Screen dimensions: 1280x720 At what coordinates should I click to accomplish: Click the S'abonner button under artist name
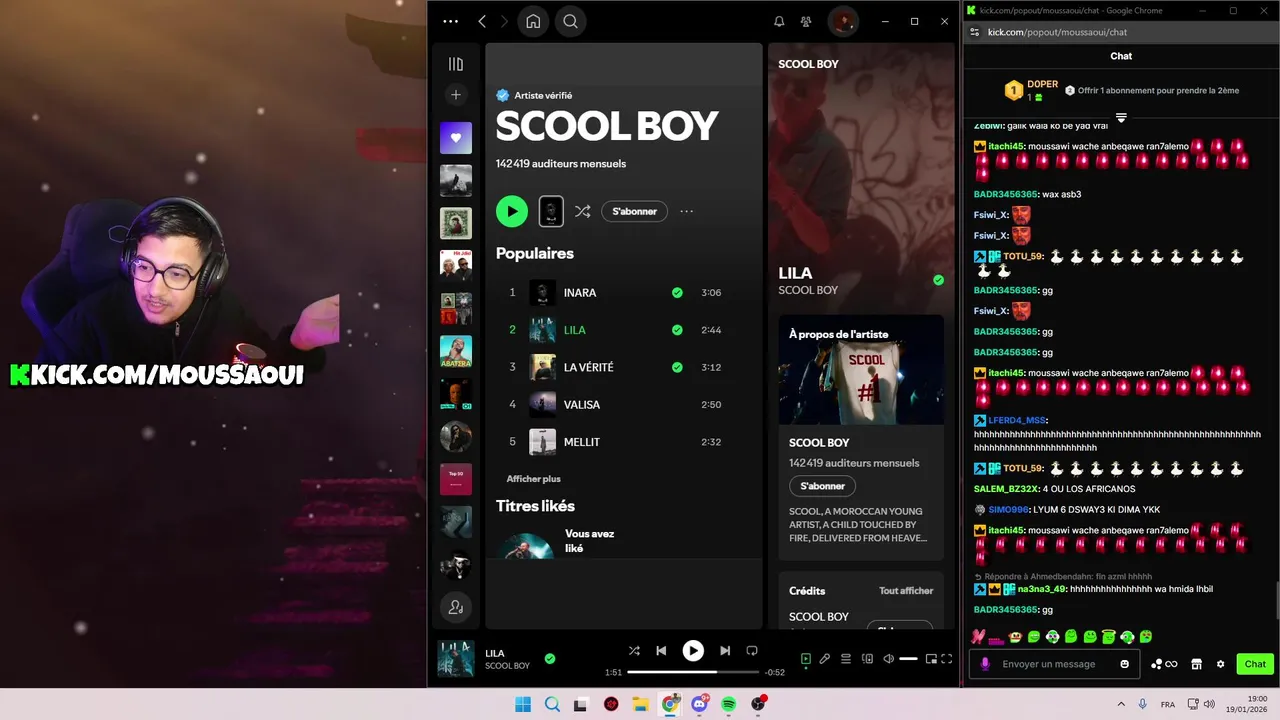pyautogui.click(x=635, y=211)
